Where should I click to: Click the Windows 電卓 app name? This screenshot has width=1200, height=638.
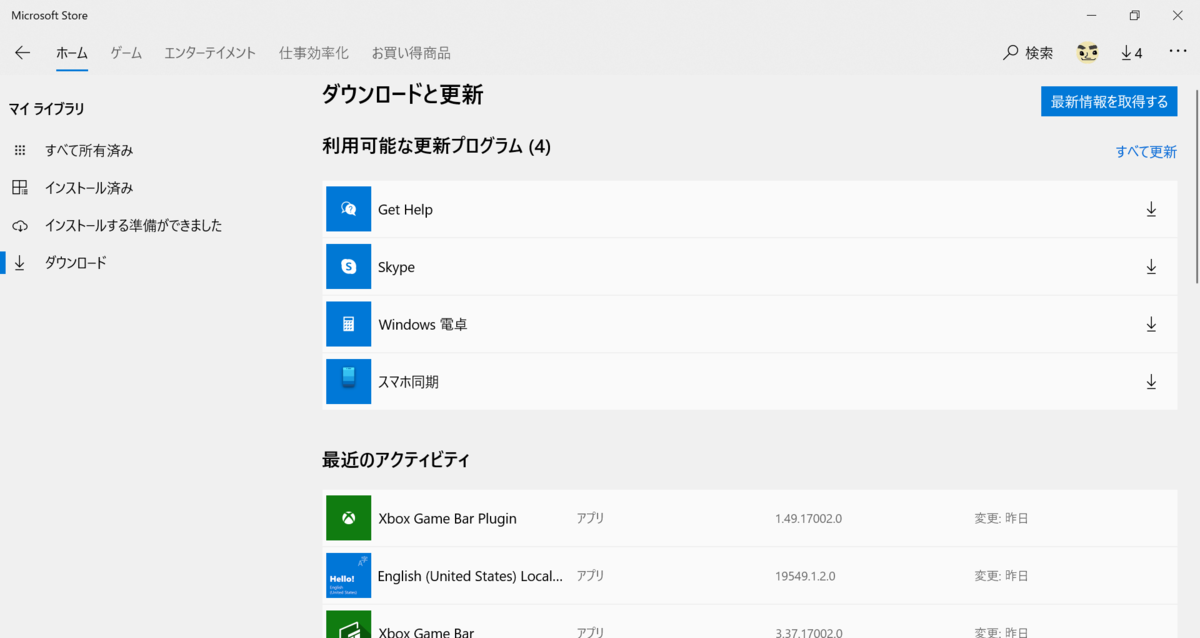point(422,325)
